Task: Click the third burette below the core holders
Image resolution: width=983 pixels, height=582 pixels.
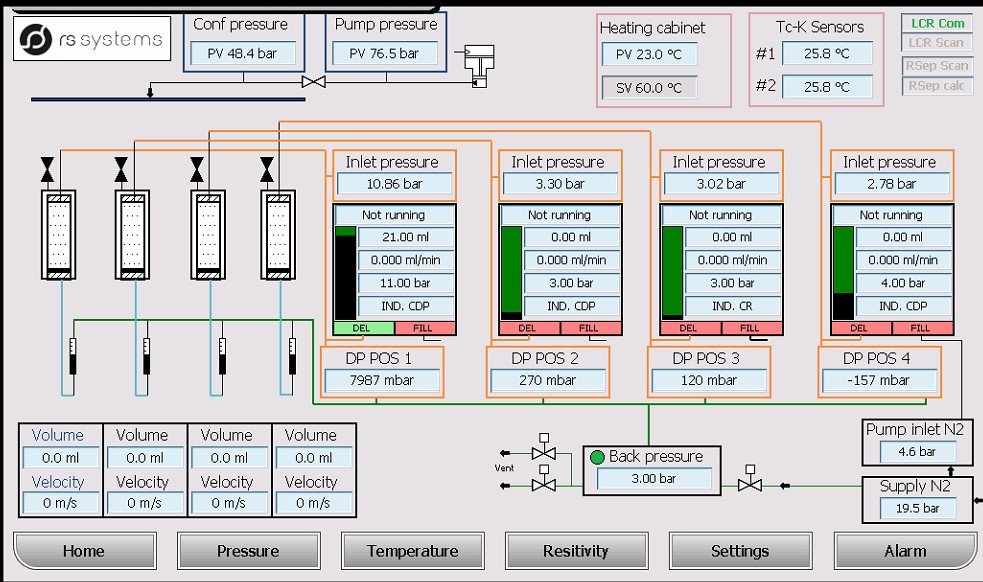Action: [x=222, y=356]
